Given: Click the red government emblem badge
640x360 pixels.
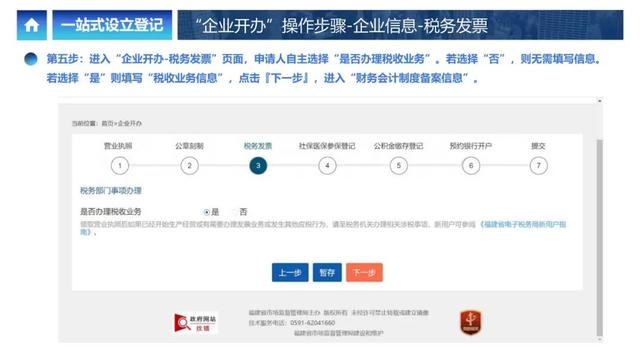Looking at the screenshot, I should pos(471,322).
